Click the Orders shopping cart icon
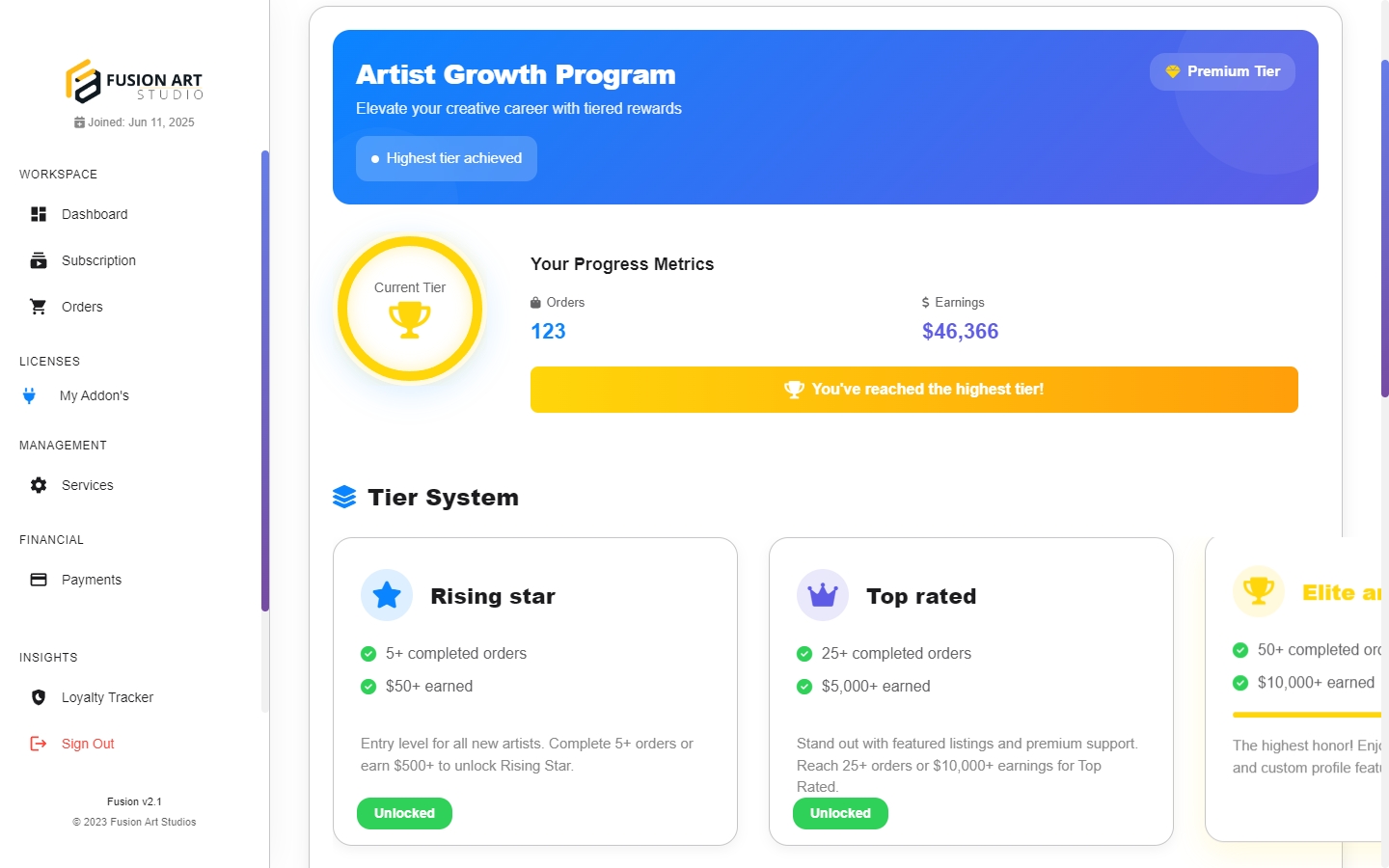 [39, 307]
